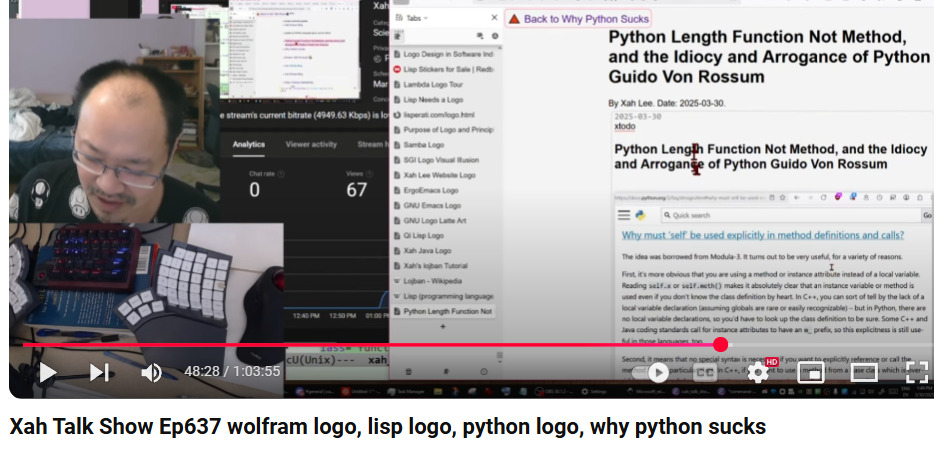Click the By Xah Lee date line
Viewport: 934px width, 452px height.
[x=667, y=103]
